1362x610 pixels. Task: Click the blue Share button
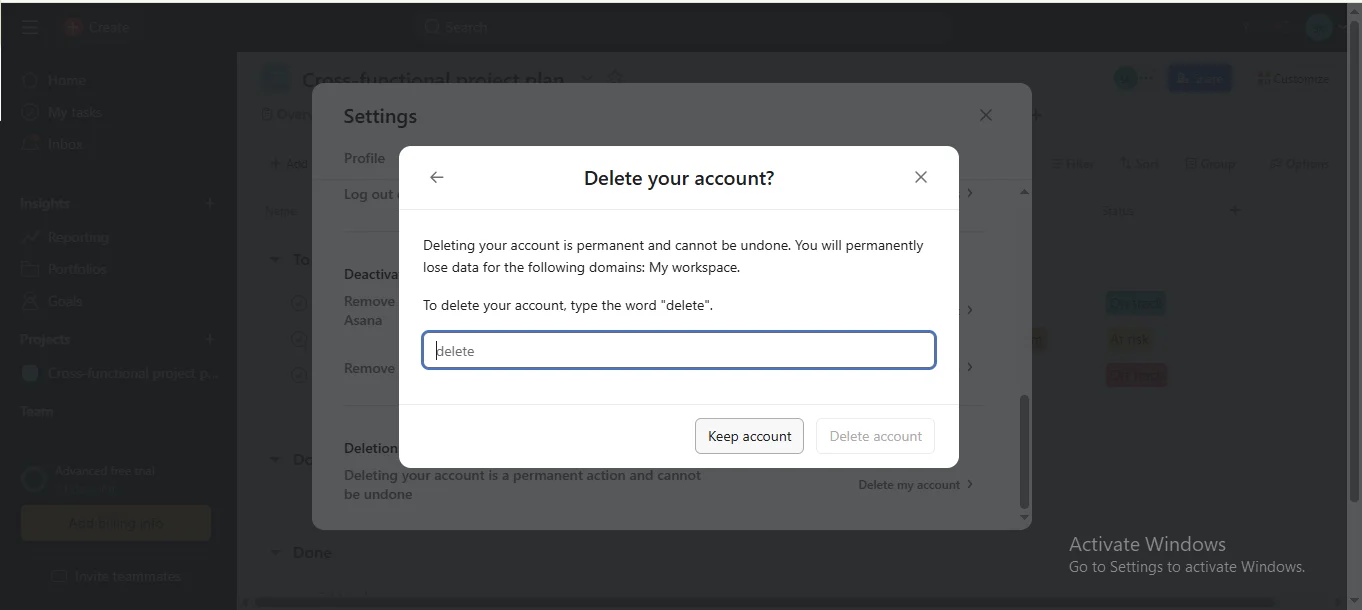click(x=1199, y=78)
